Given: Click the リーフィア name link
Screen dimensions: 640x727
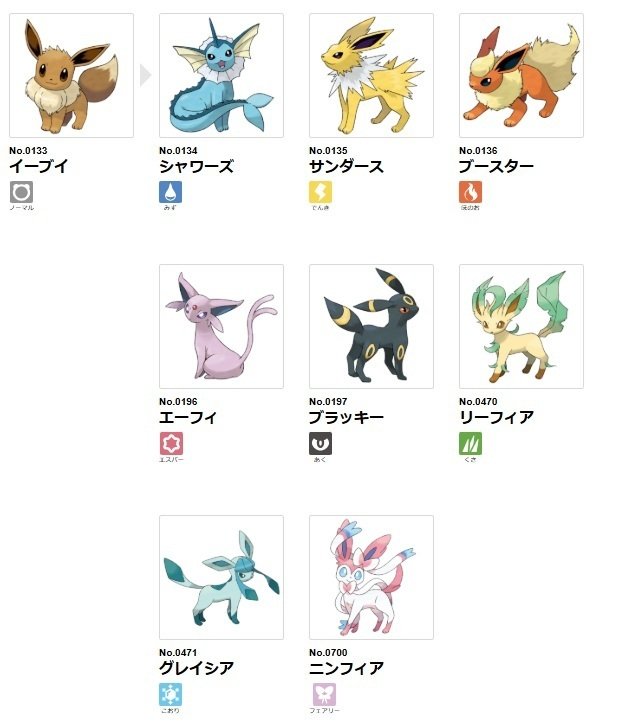Looking at the screenshot, I should 496,417.
